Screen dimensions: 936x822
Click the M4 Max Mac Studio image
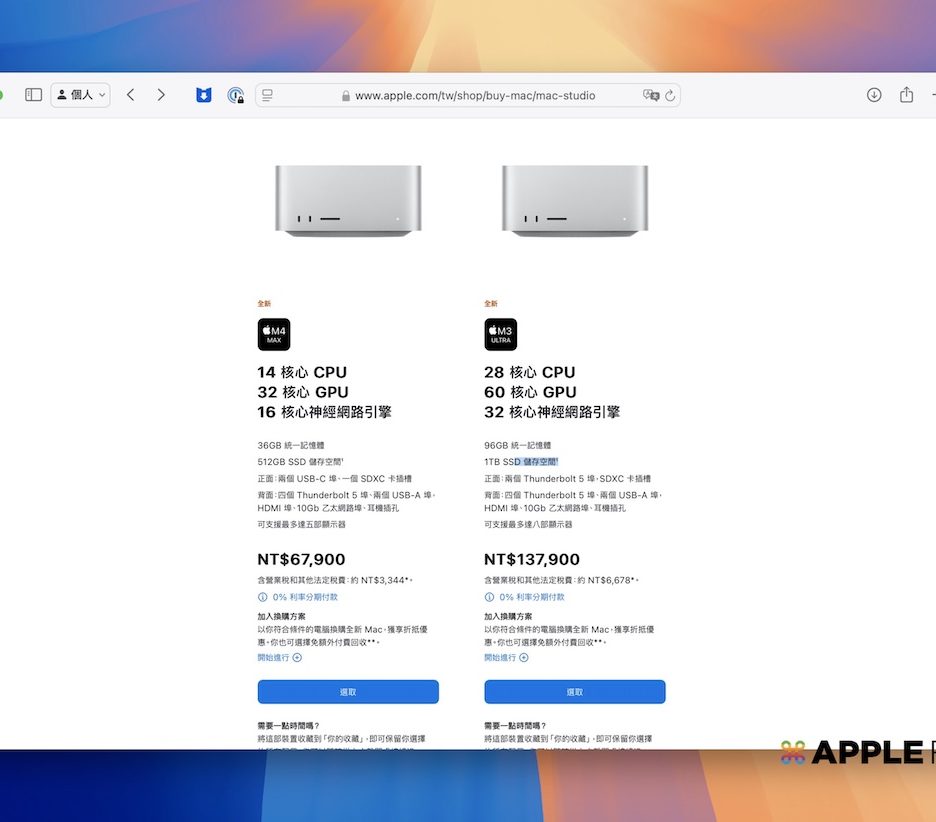point(348,201)
